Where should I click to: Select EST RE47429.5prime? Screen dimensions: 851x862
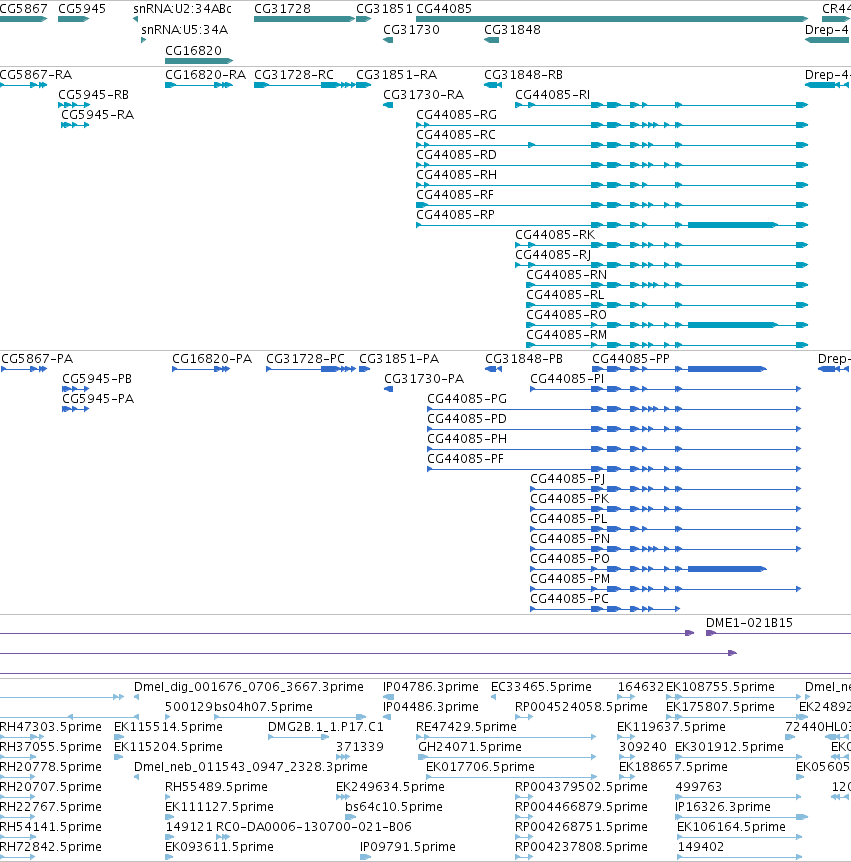click(467, 727)
